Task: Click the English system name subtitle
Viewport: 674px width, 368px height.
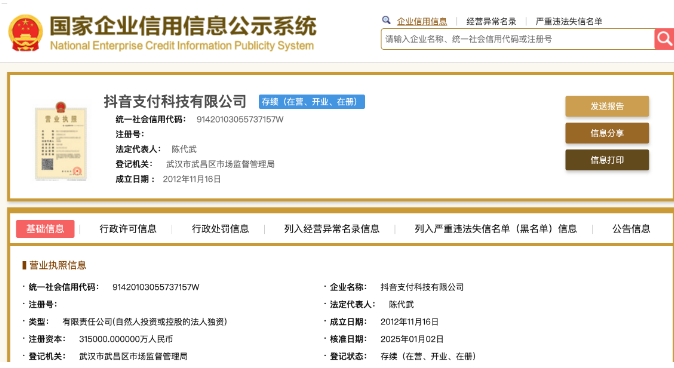Action: pos(182,46)
